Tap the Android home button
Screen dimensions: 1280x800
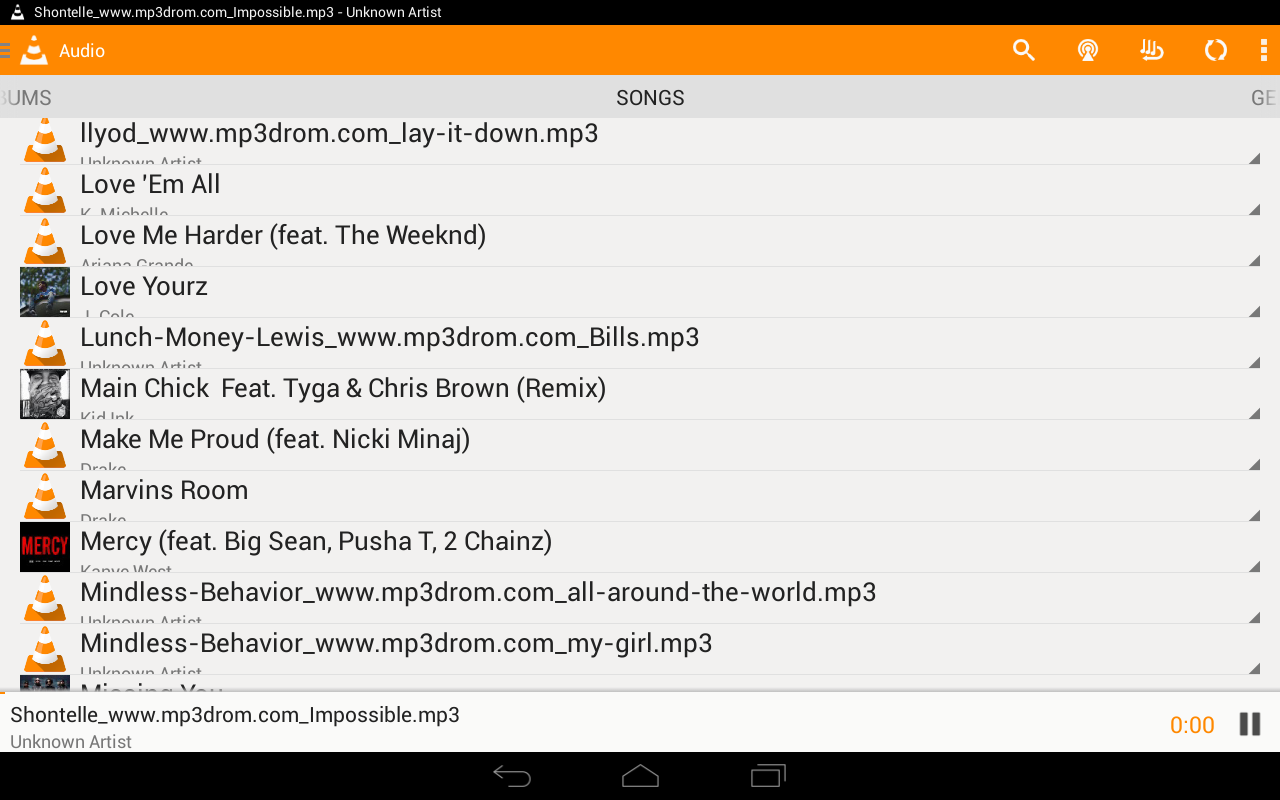640,776
